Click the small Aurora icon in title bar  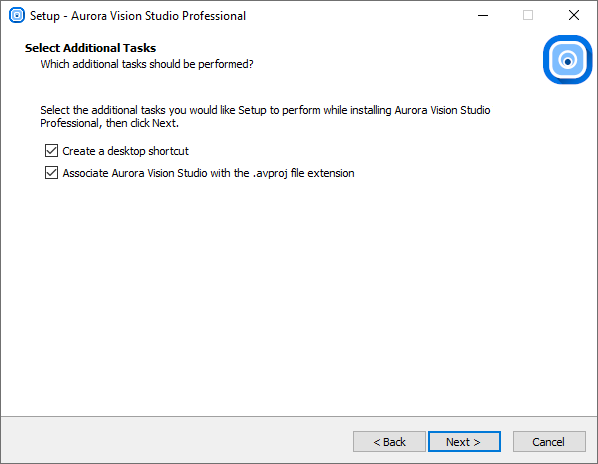tap(17, 15)
